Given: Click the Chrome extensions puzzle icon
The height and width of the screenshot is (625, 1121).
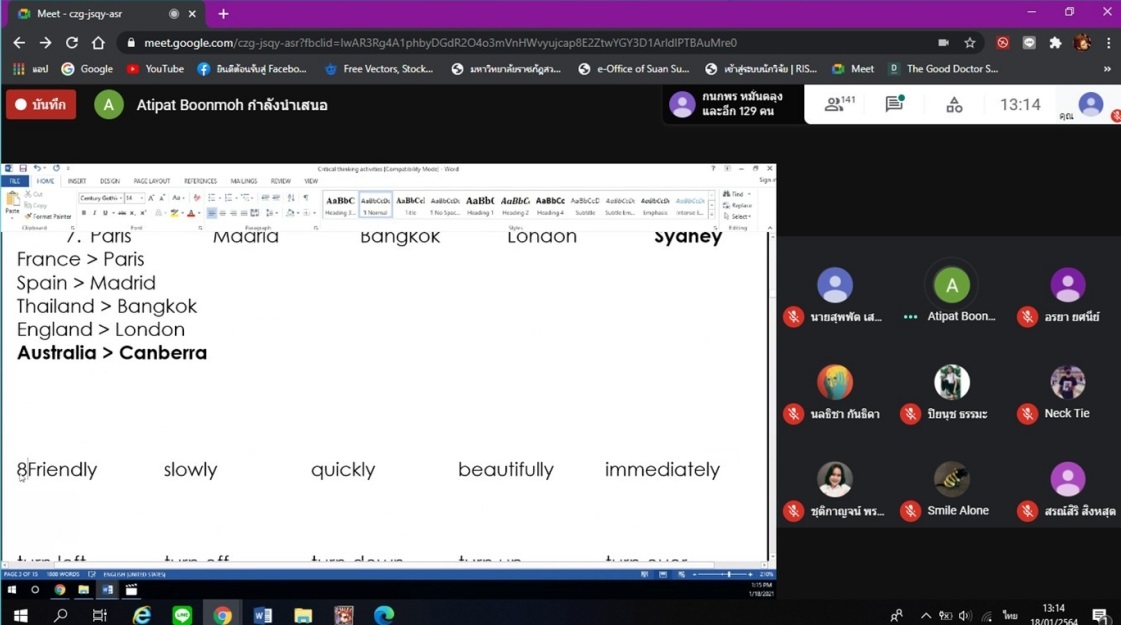Looking at the screenshot, I should pyautogui.click(x=1055, y=43).
